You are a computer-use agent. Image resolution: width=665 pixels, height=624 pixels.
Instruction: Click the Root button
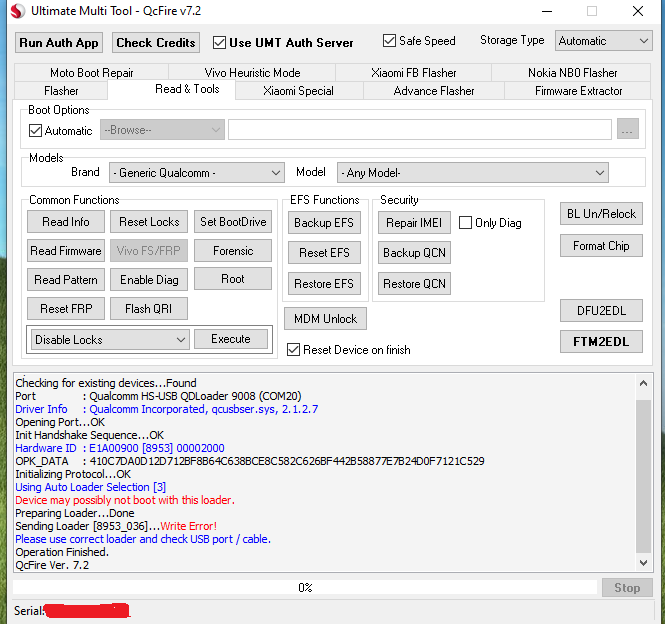point(233,279)
